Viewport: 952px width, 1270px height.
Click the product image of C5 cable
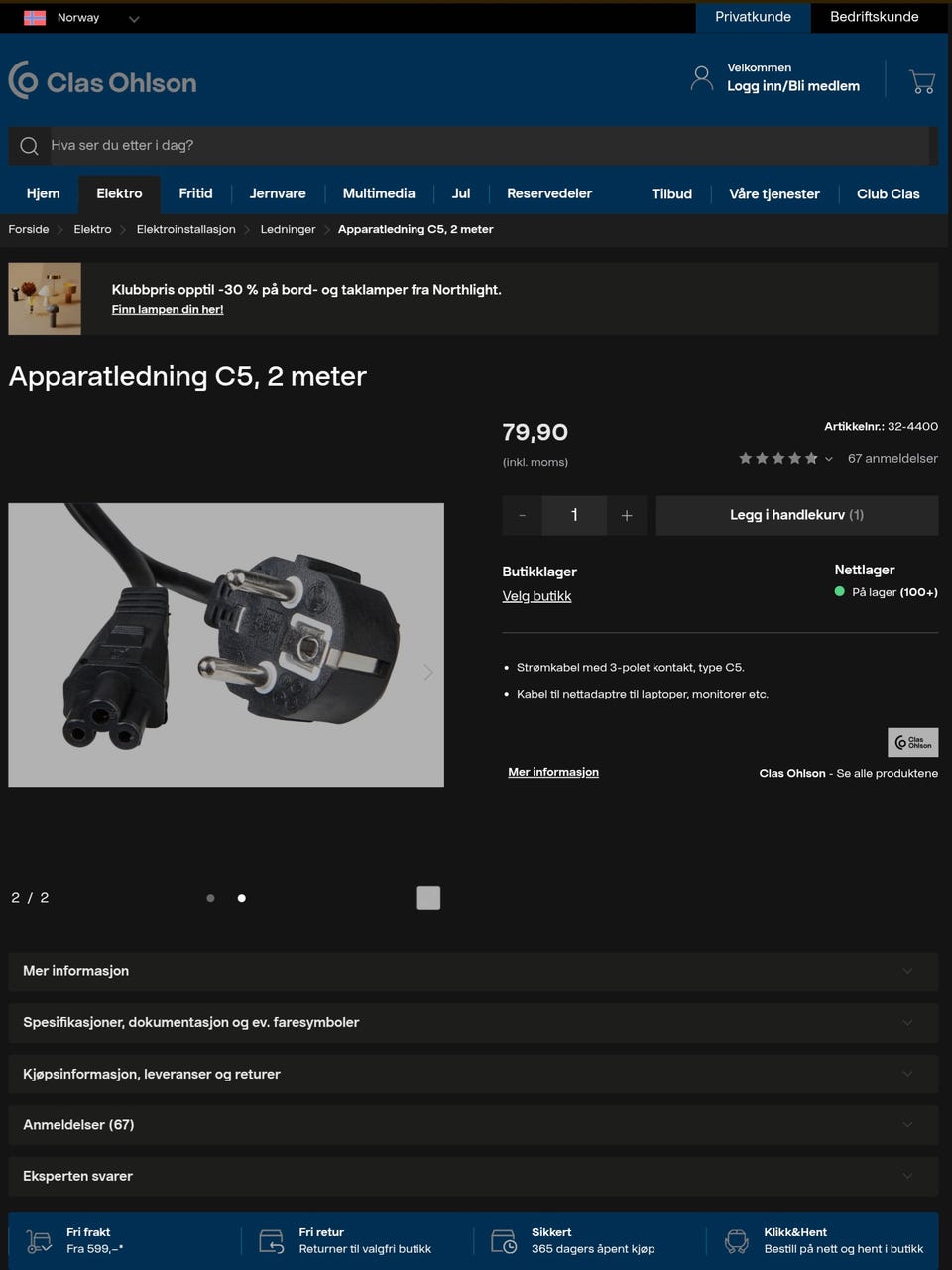coord(226,645)
